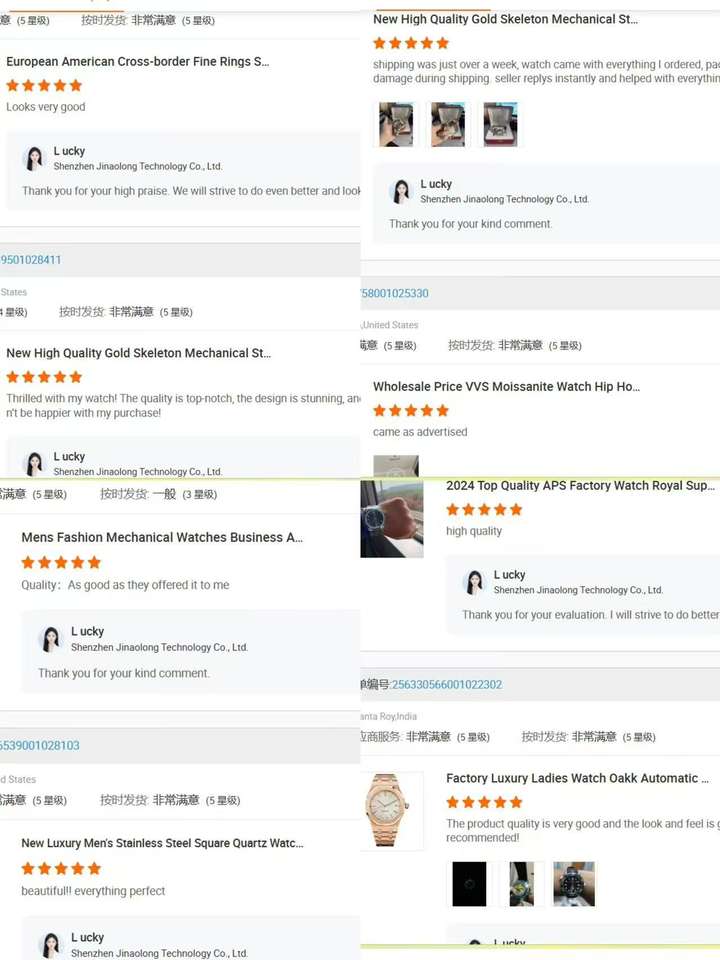This screenshot has height=960, width=720.
Task: Click Lucky avatar under APS Factory Watch review
Action: 474,582
